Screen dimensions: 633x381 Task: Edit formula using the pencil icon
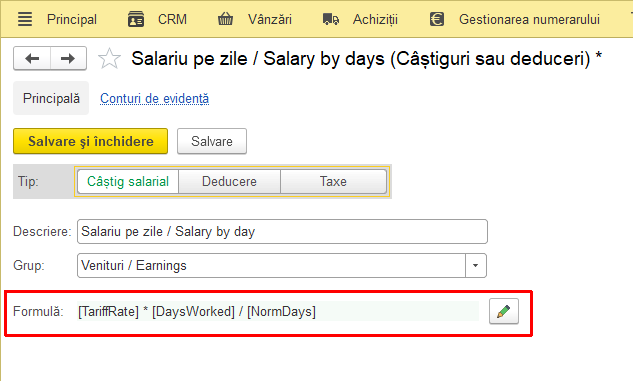tap(504, 311)
